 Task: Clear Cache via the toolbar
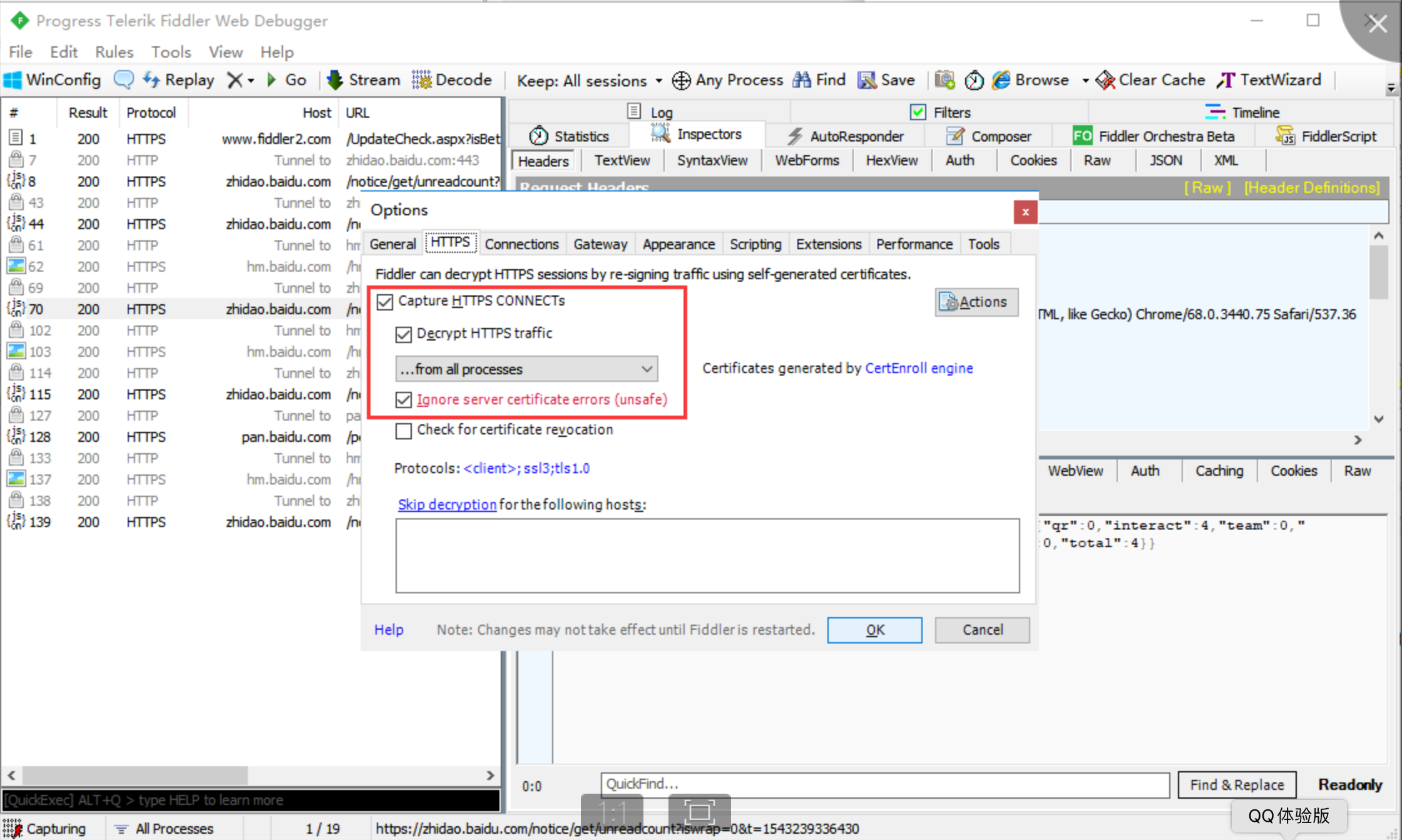pos(1150,80)
